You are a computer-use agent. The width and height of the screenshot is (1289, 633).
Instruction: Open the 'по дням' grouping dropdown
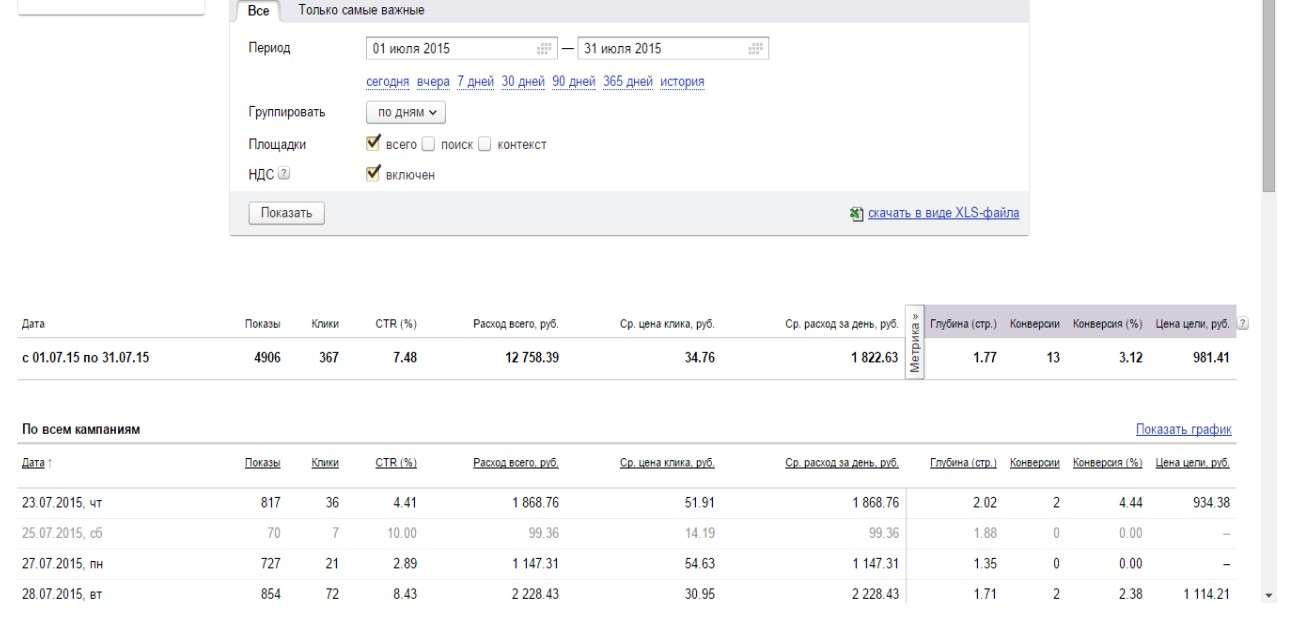(x=406, y=113)
